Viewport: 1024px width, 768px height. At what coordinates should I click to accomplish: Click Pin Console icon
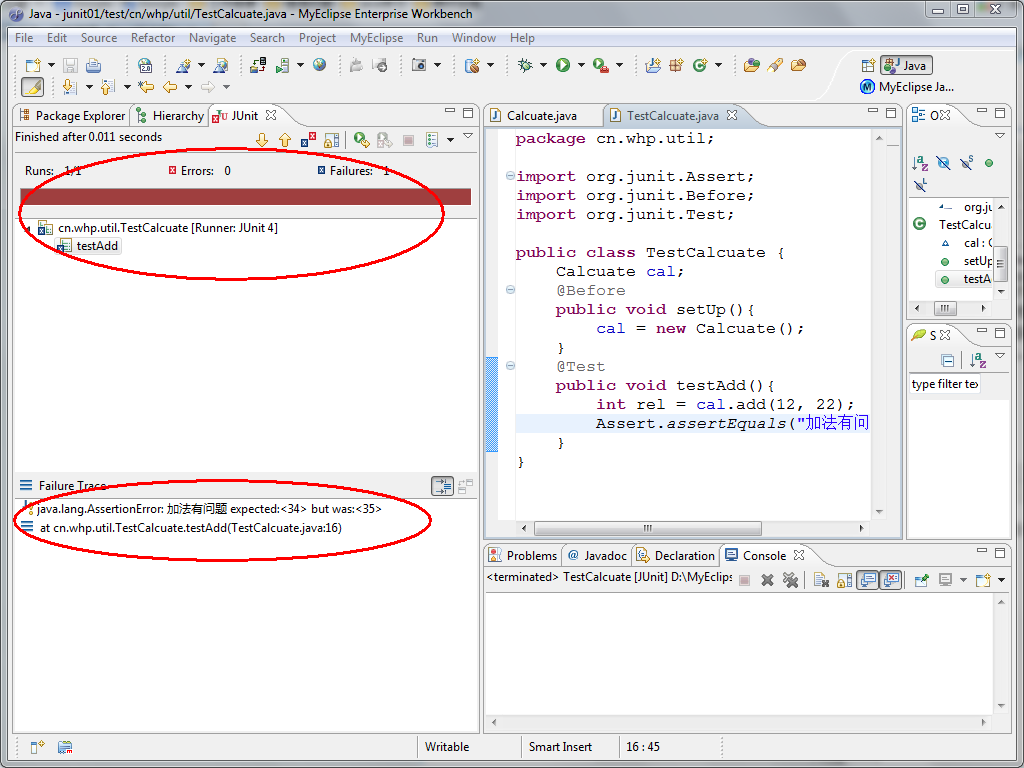pos(921,580)
